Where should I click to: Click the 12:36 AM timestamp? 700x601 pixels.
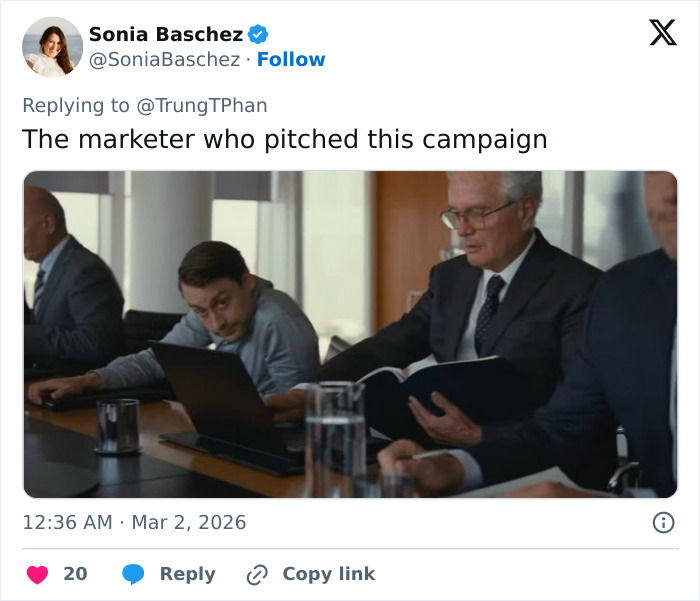[x=66, y=522]
